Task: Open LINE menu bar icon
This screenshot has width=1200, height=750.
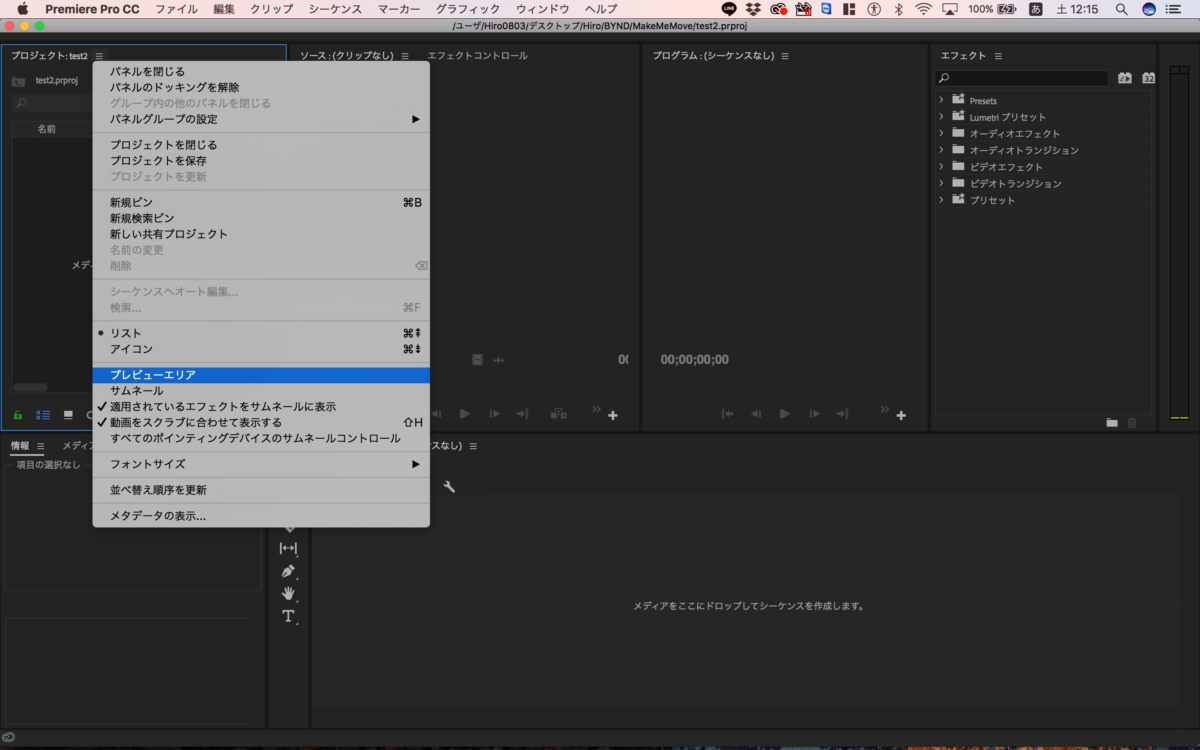Action: click(729, 9)
